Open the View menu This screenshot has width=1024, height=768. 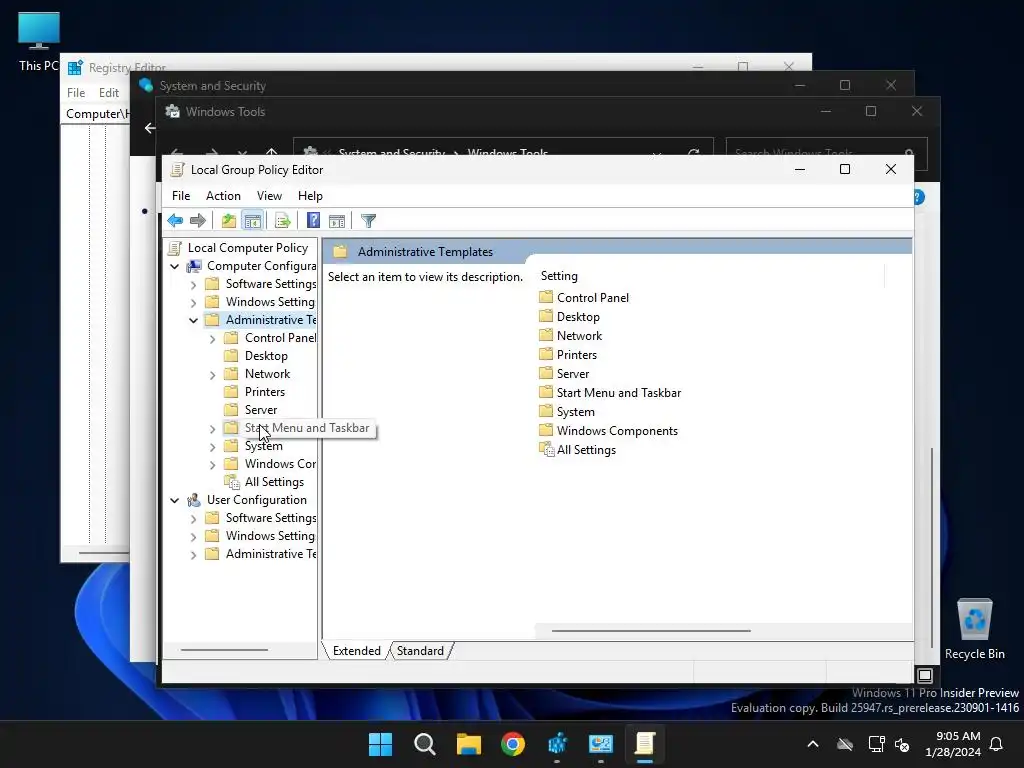click(269, 196)
